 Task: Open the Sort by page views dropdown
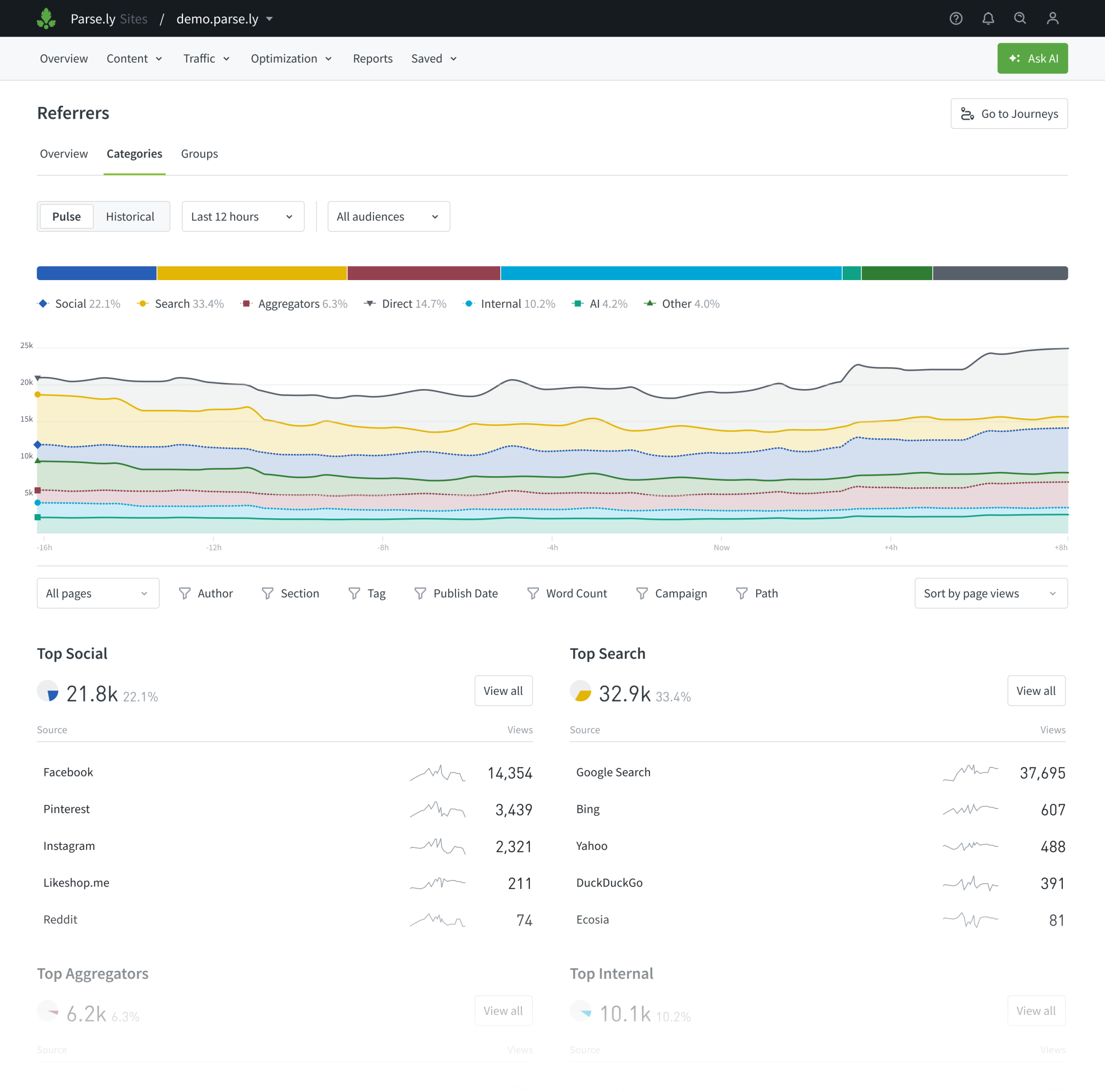(x=990, y=593)
